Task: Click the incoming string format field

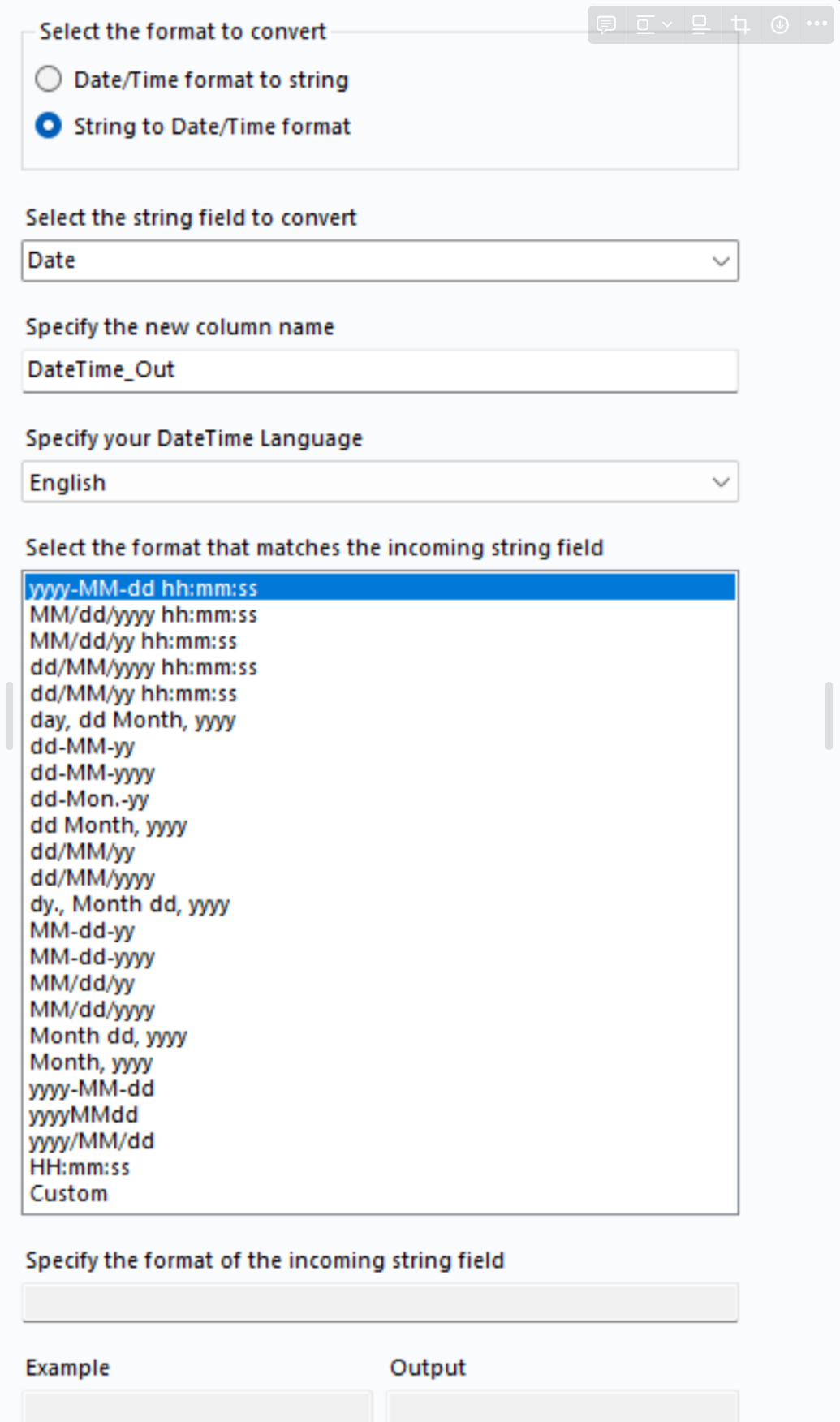Action: (x=380, y=1303)
